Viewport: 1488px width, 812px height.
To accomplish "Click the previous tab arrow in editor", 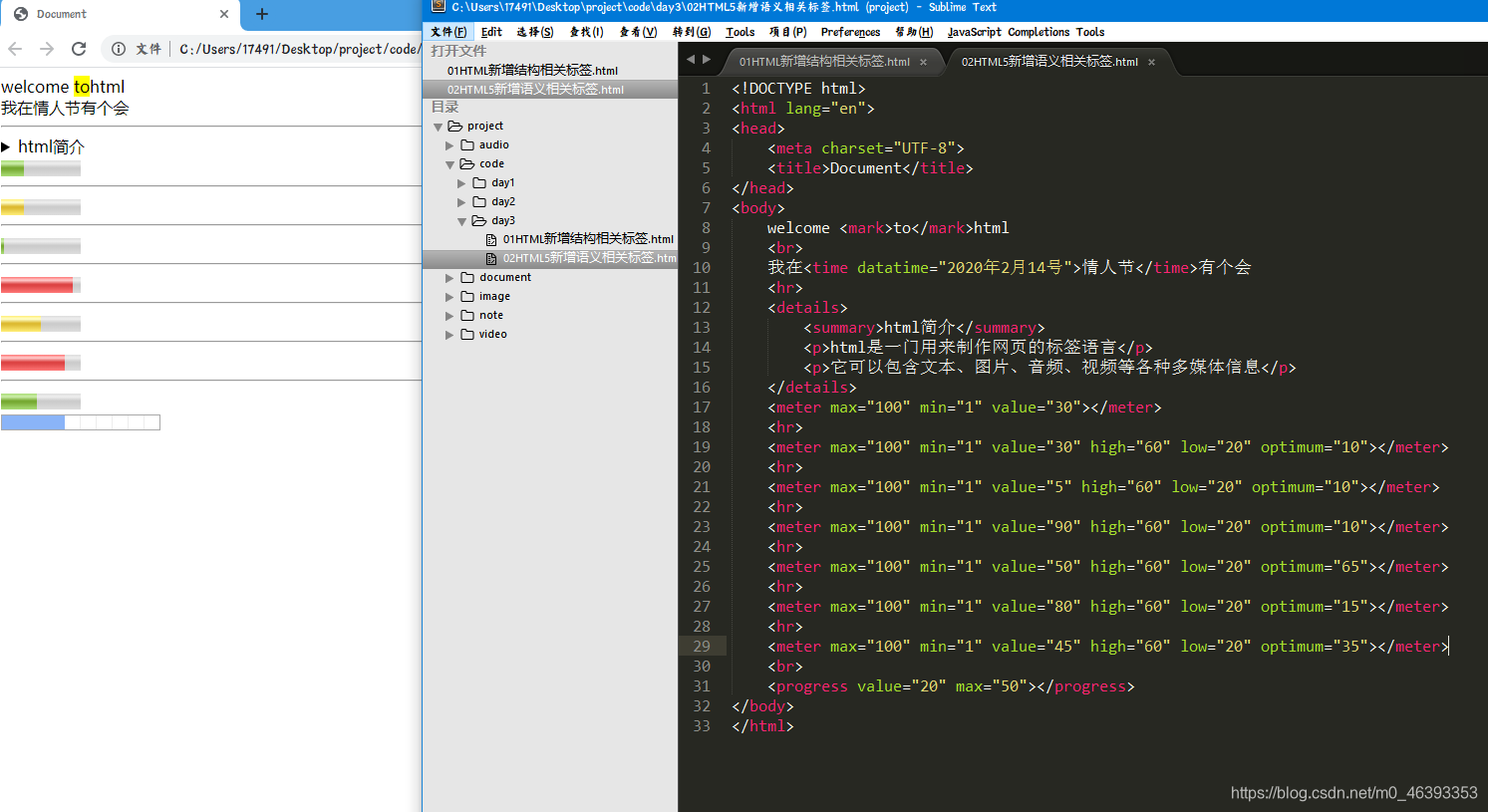I will tap(691, 60).
